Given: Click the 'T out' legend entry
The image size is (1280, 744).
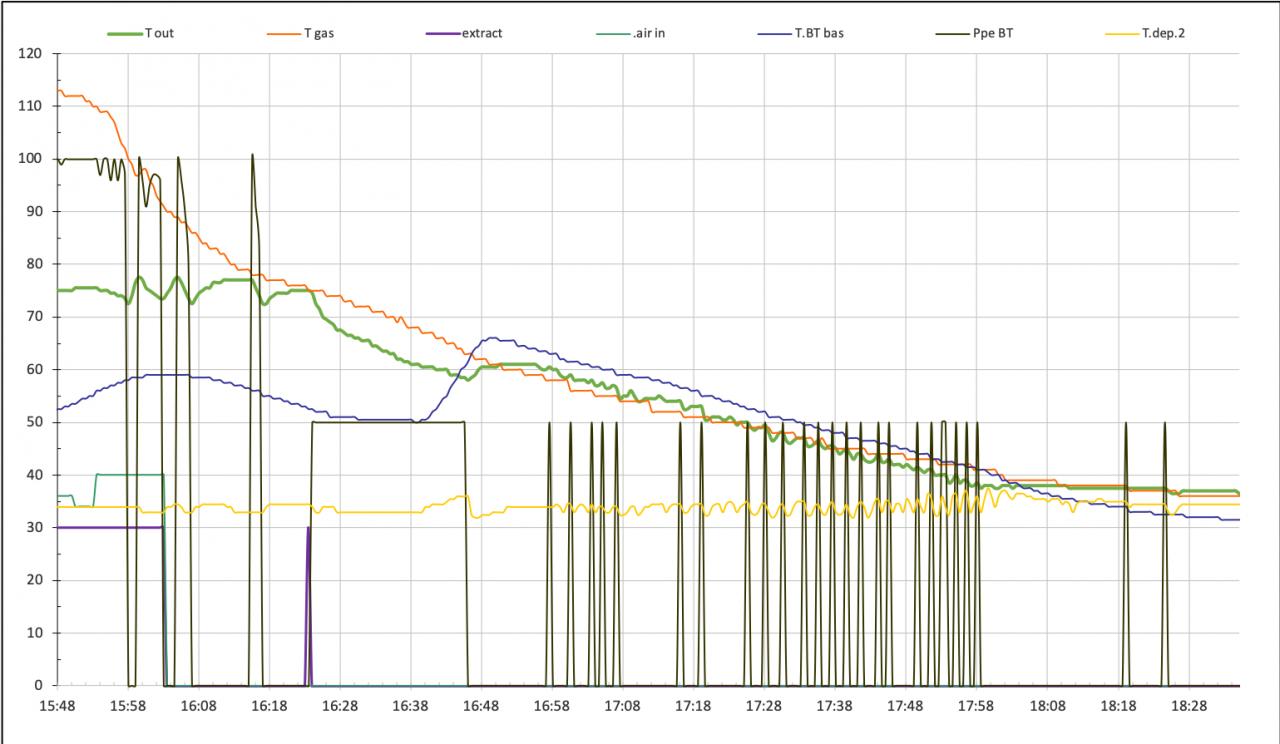Looking at the screenshot, I should pyautogui.click(x=141, y=33).
